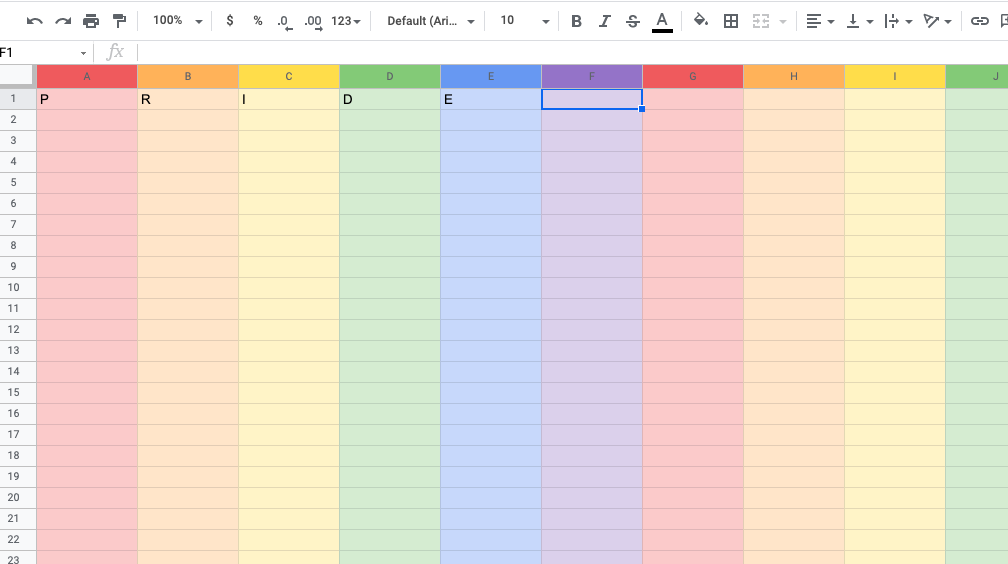
Task: Click cell E1 containing E
Action: click(x=490, y=99)
